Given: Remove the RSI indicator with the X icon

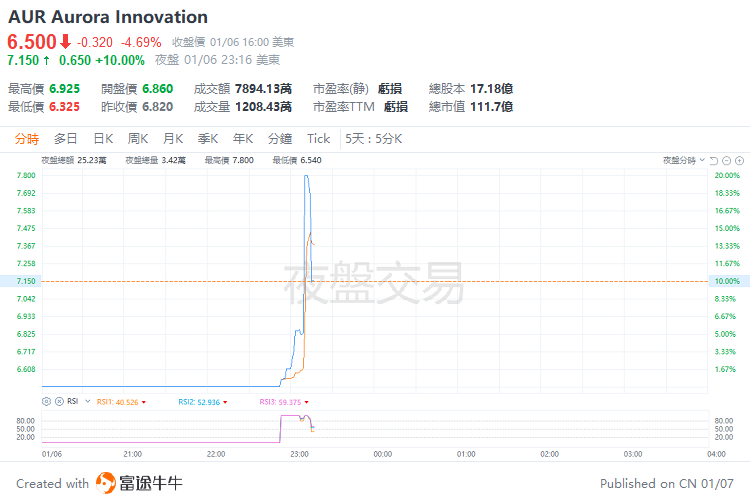Looking at the screenshot, I should click(x=58, y=401).
